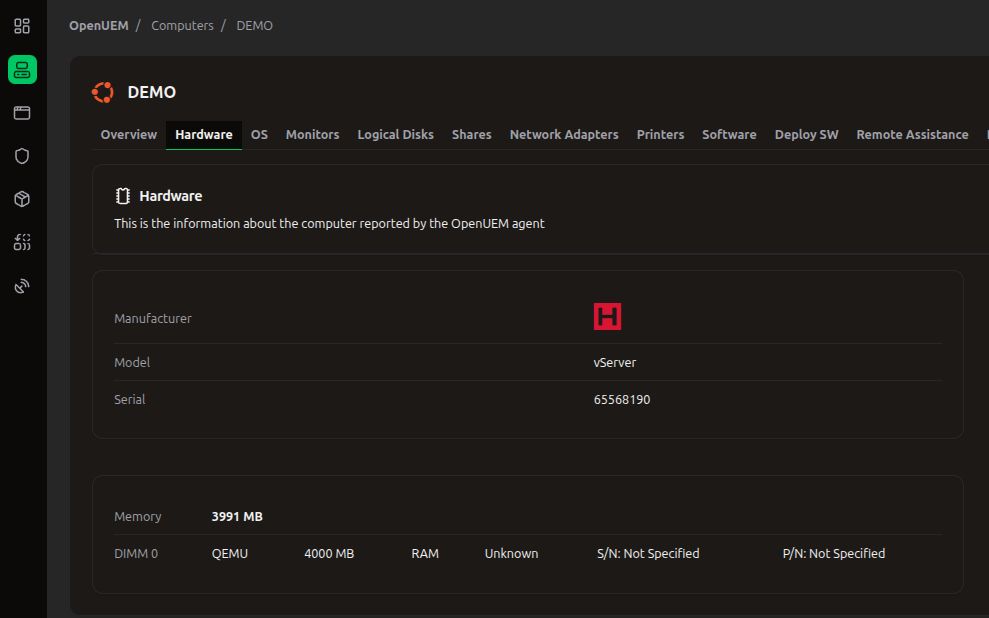989x618 pixels.
Task: Click the Model label
Action: [x=132, y=363]
